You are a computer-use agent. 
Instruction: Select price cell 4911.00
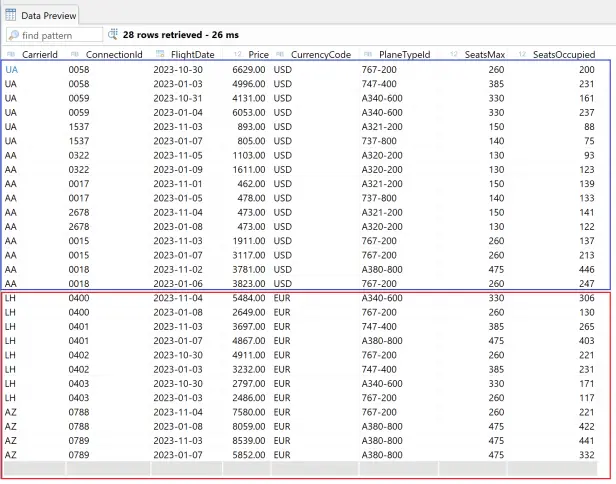(x=249, y=355)
